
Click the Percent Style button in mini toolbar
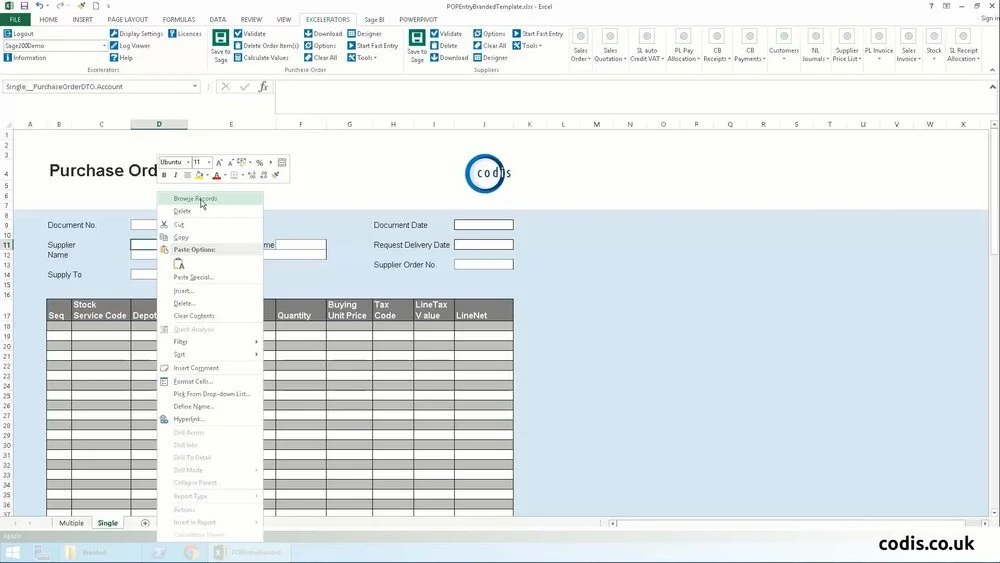pyautogui.click(x=260, y=163)
